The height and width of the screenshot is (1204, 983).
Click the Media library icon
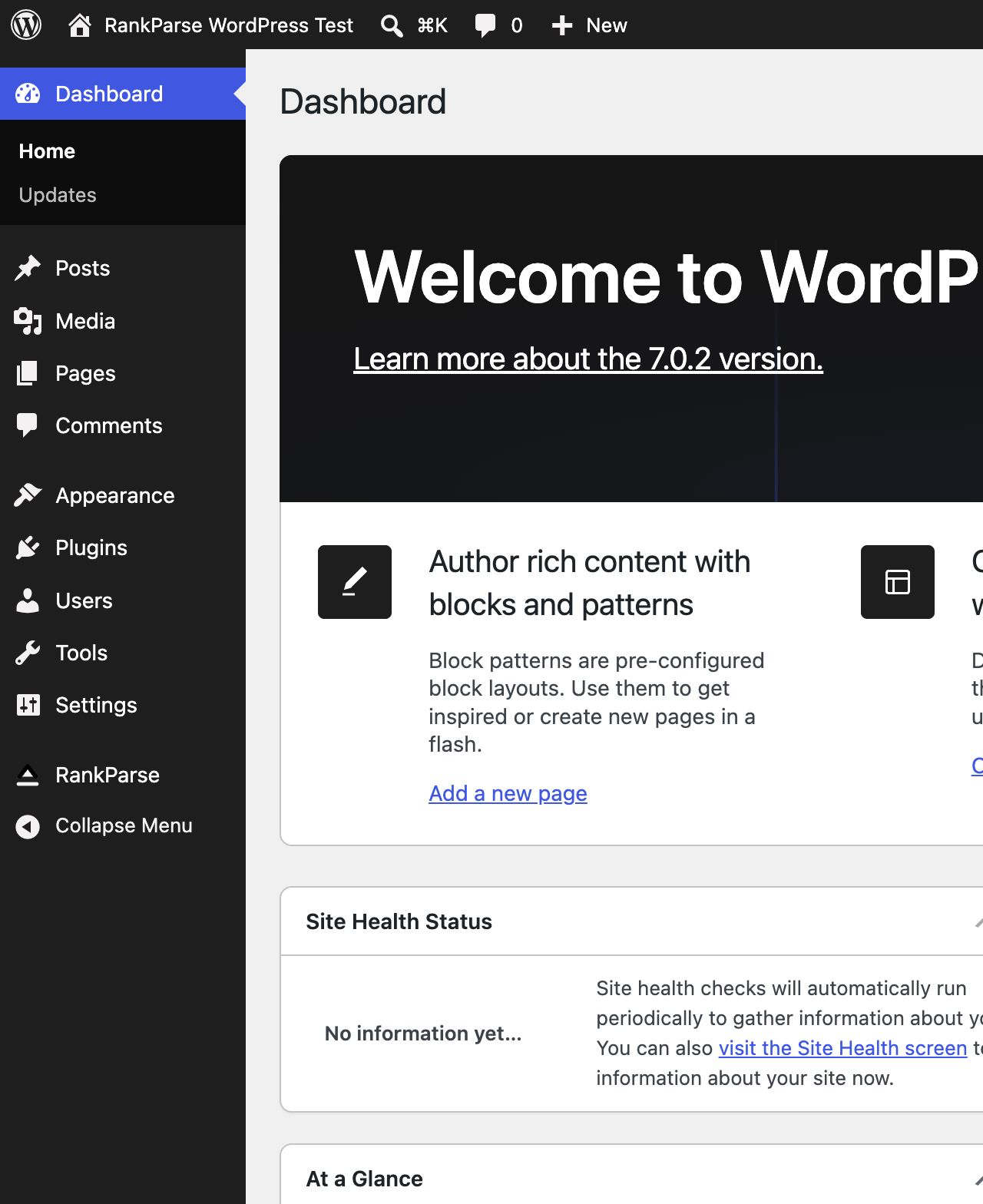coord(28,321)
